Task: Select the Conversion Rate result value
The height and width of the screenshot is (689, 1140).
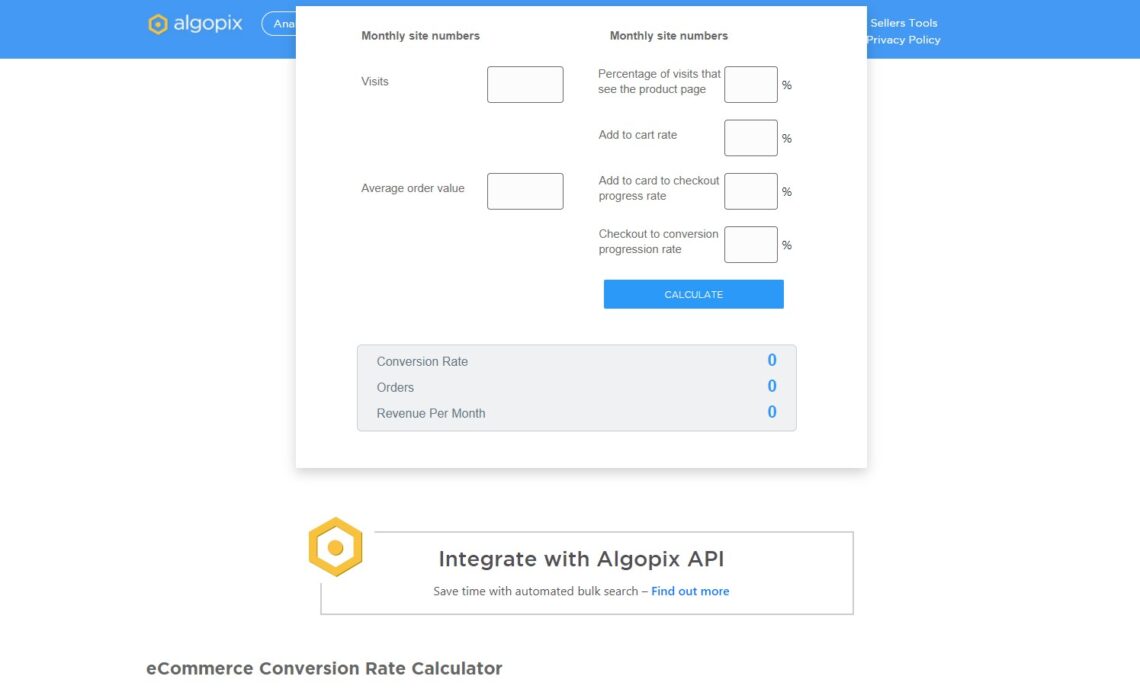Action: point(771,360)
